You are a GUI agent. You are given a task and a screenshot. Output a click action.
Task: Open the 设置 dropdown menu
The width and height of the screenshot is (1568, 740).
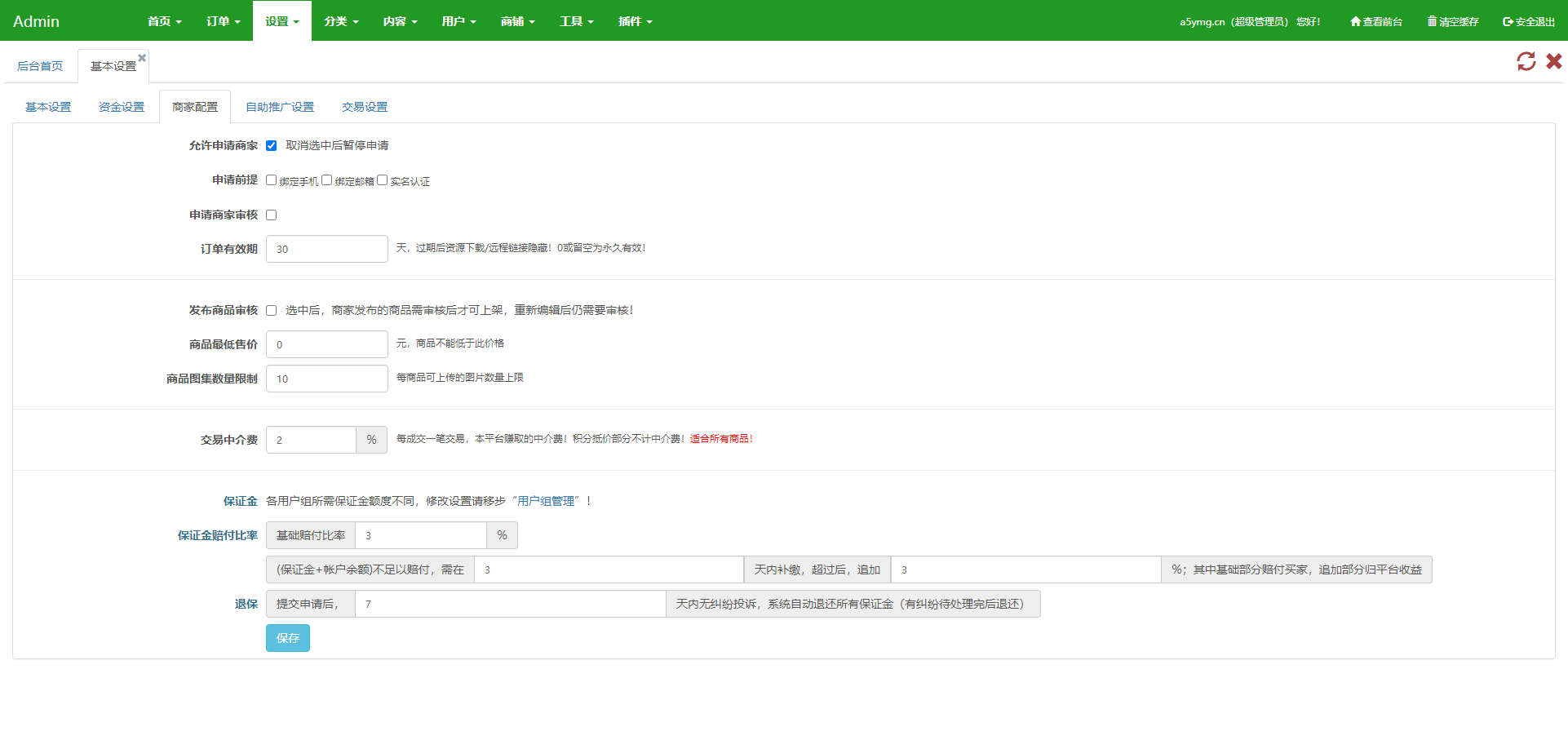(281, 21)
